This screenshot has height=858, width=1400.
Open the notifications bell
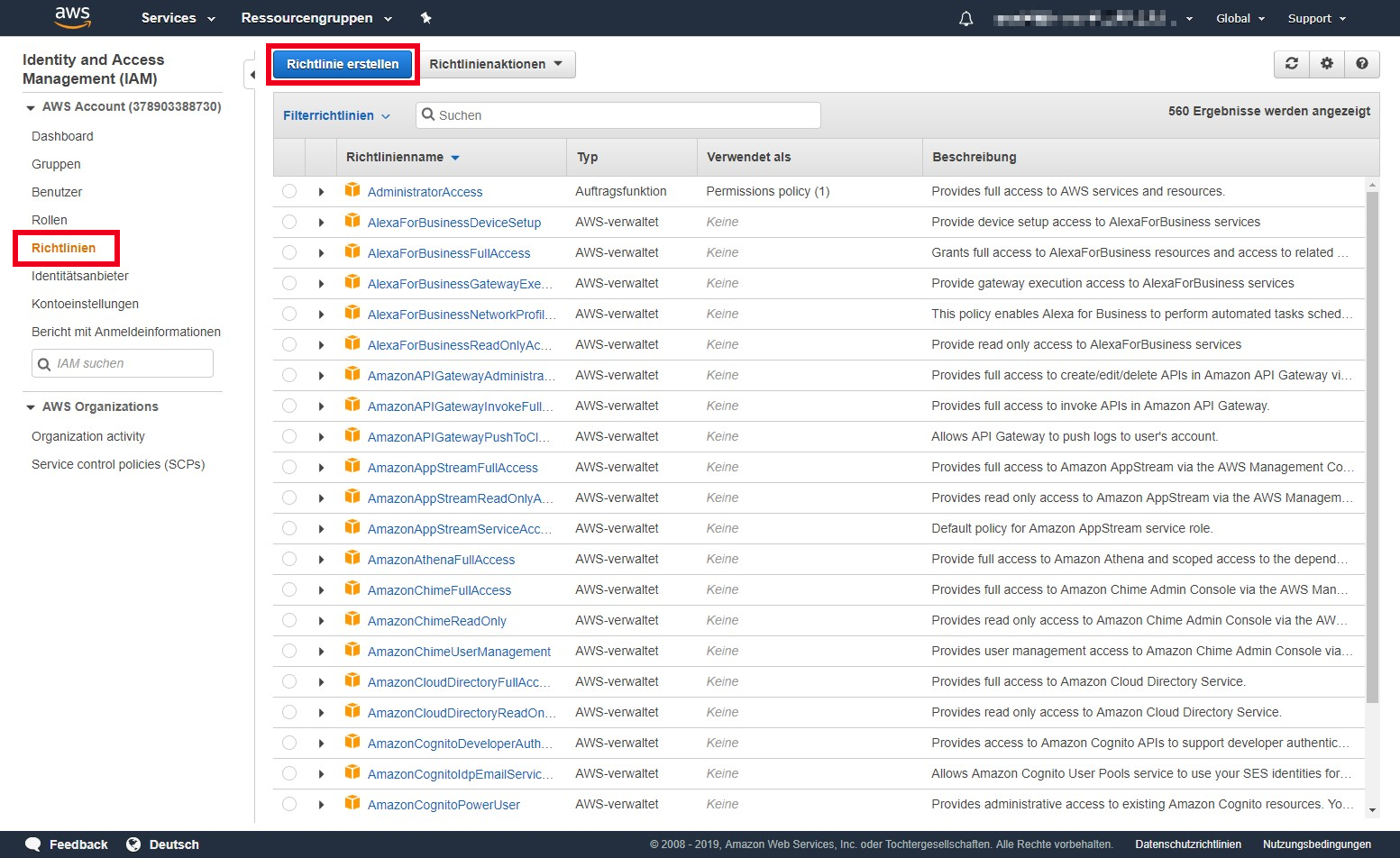point(966,18)
